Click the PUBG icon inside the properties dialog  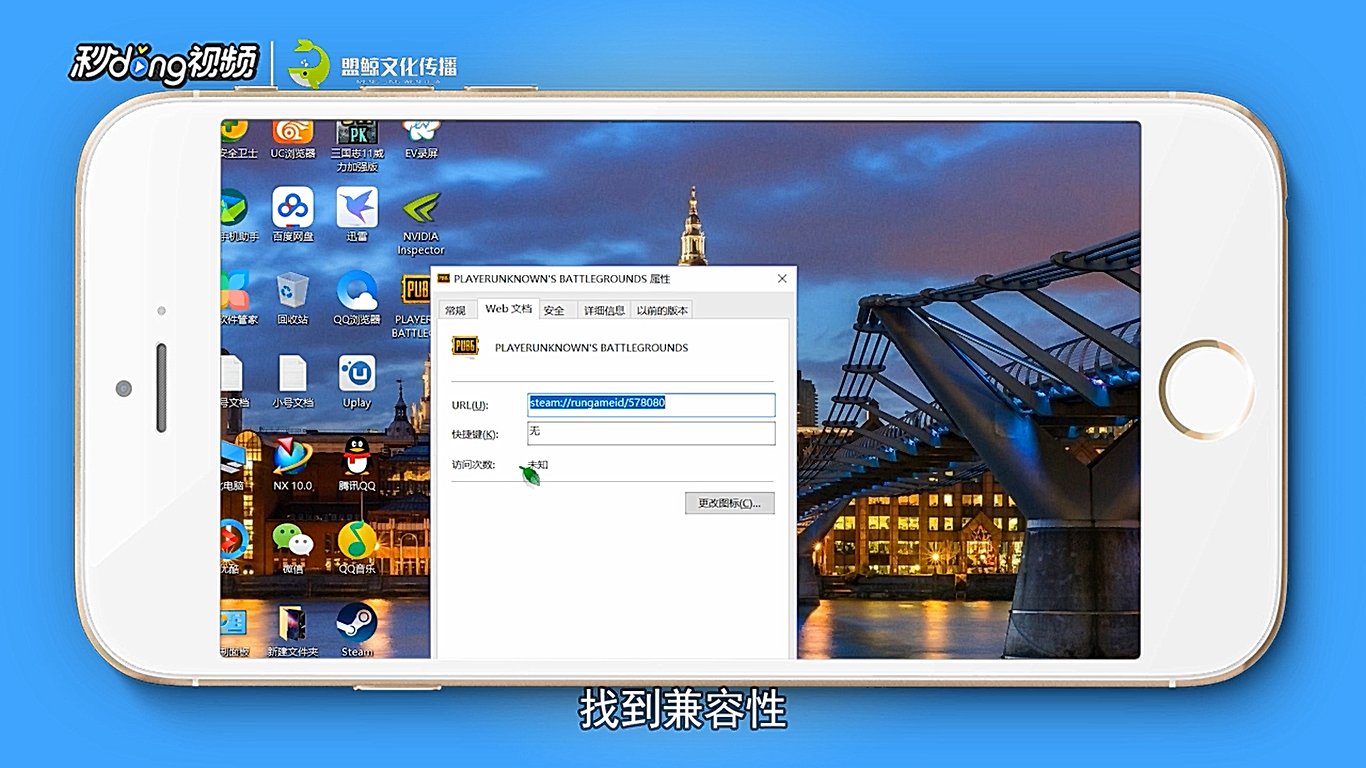465,346
